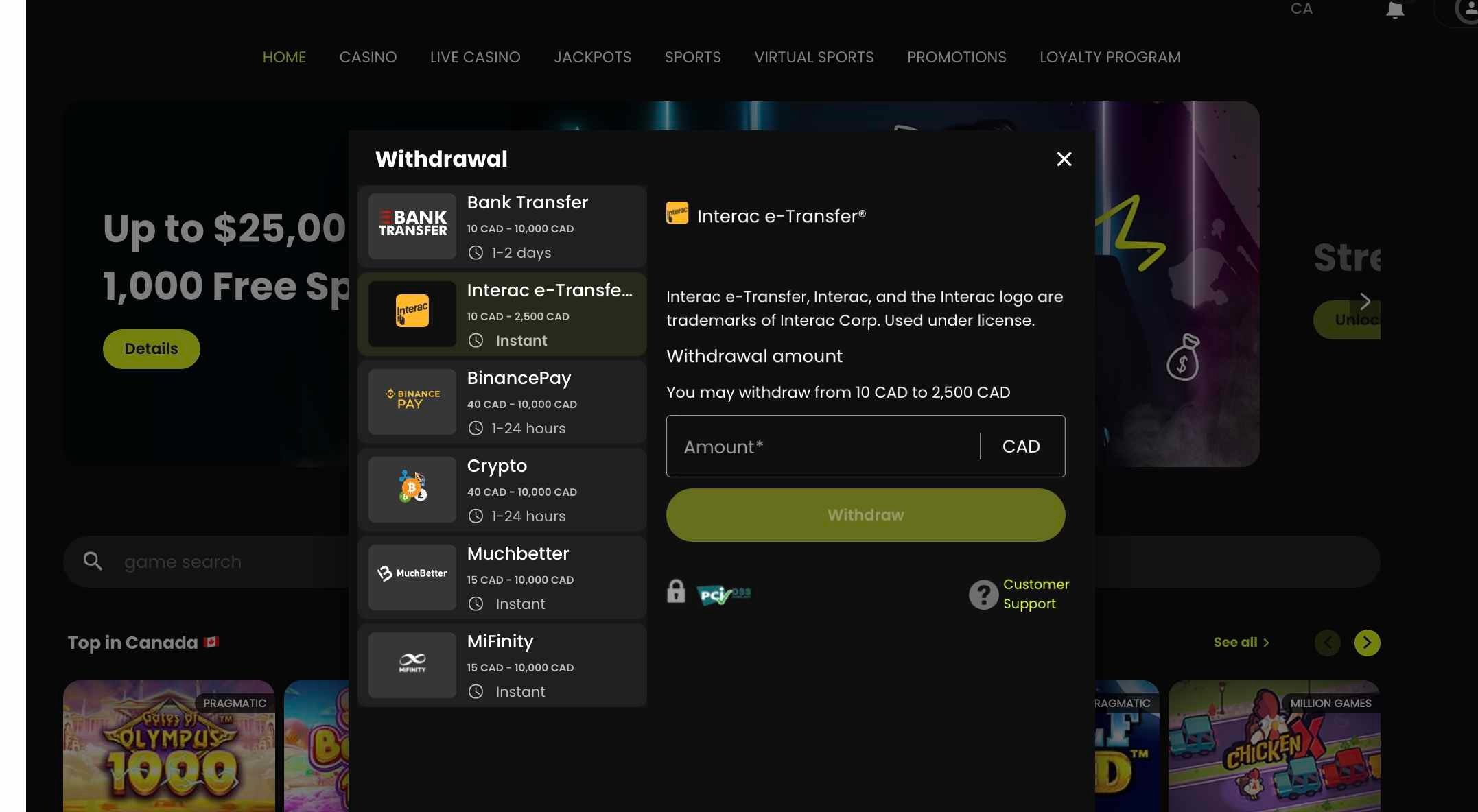Screen dimensions: 1478x812
Task: Click the padlock security icon
Action: tap(677, 591)
